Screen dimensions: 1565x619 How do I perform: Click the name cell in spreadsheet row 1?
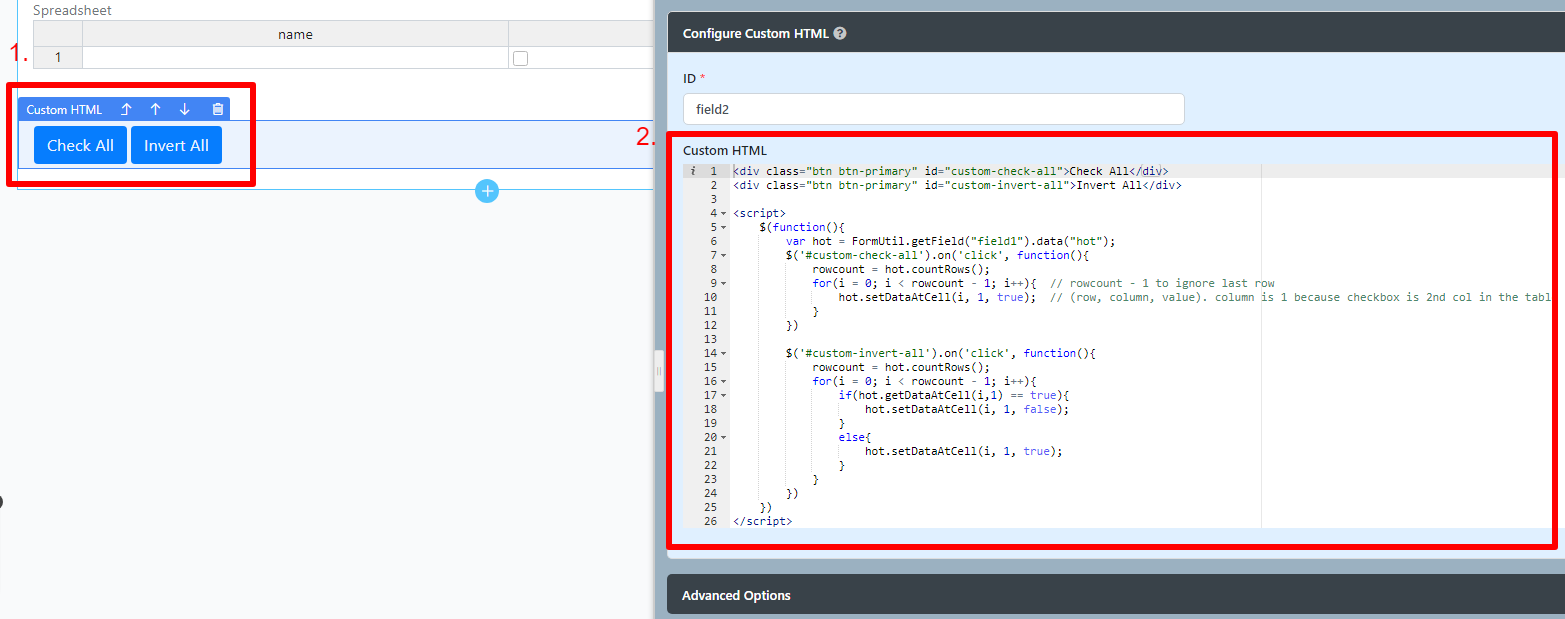295,58
